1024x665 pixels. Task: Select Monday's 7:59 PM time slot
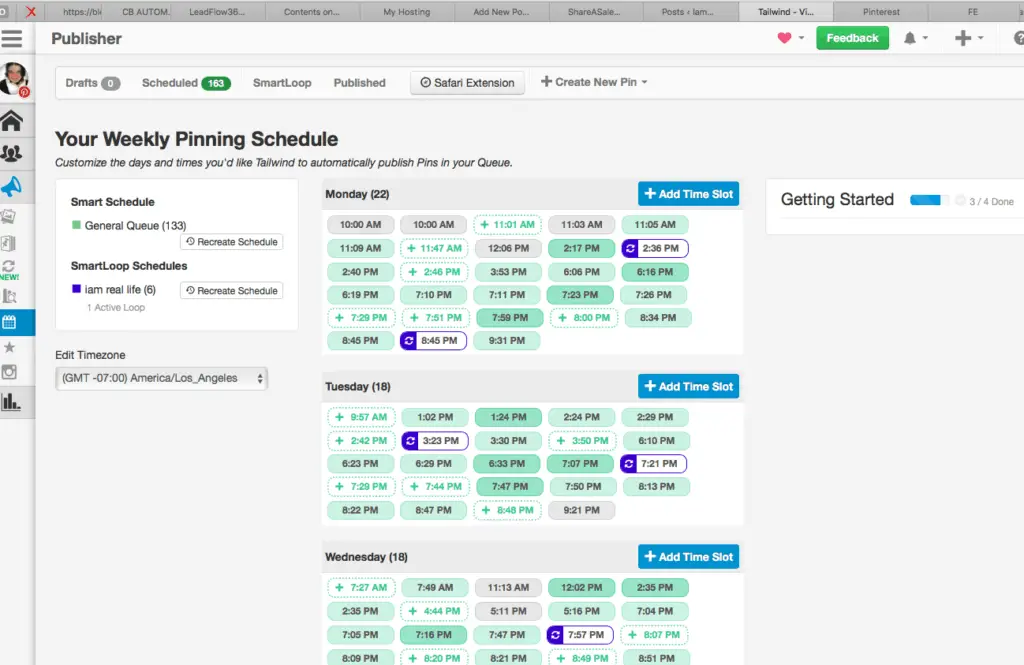tap(509, 317)
